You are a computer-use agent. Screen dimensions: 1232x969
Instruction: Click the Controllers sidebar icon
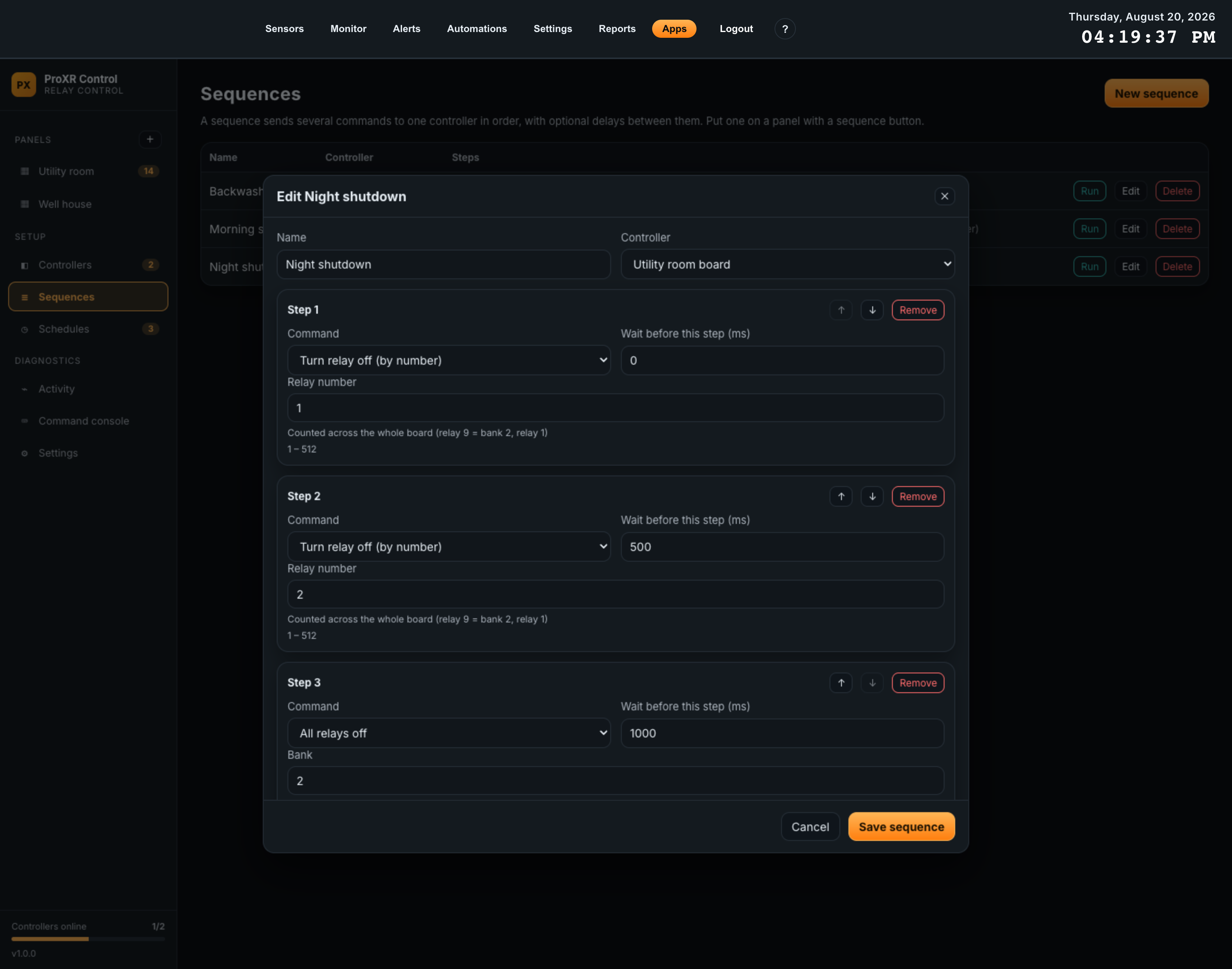point(24,266)
